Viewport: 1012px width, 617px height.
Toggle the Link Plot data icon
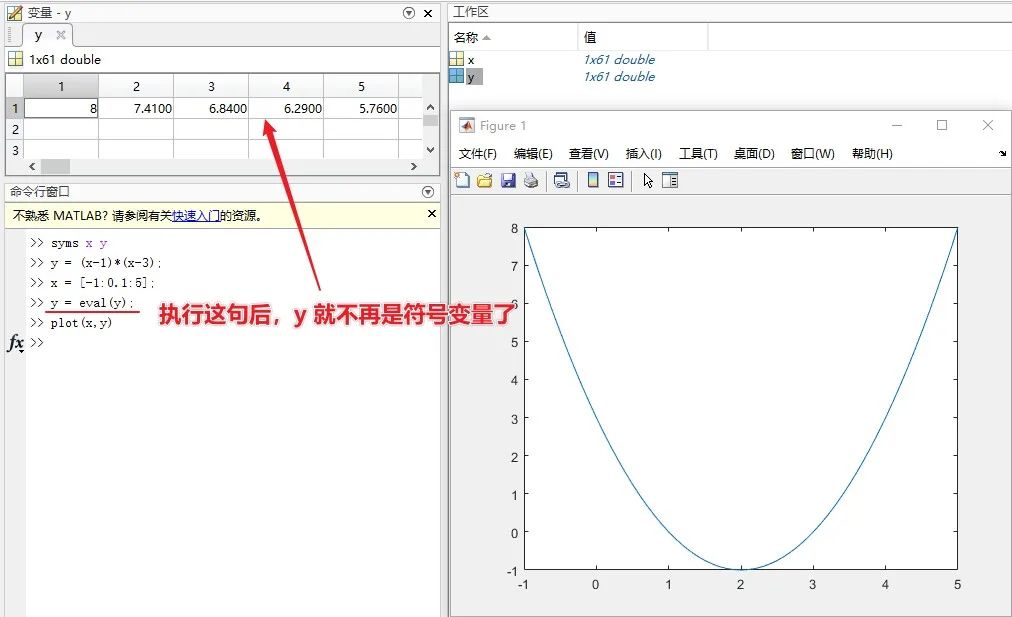pyautogui.click(x=564, y=180)
